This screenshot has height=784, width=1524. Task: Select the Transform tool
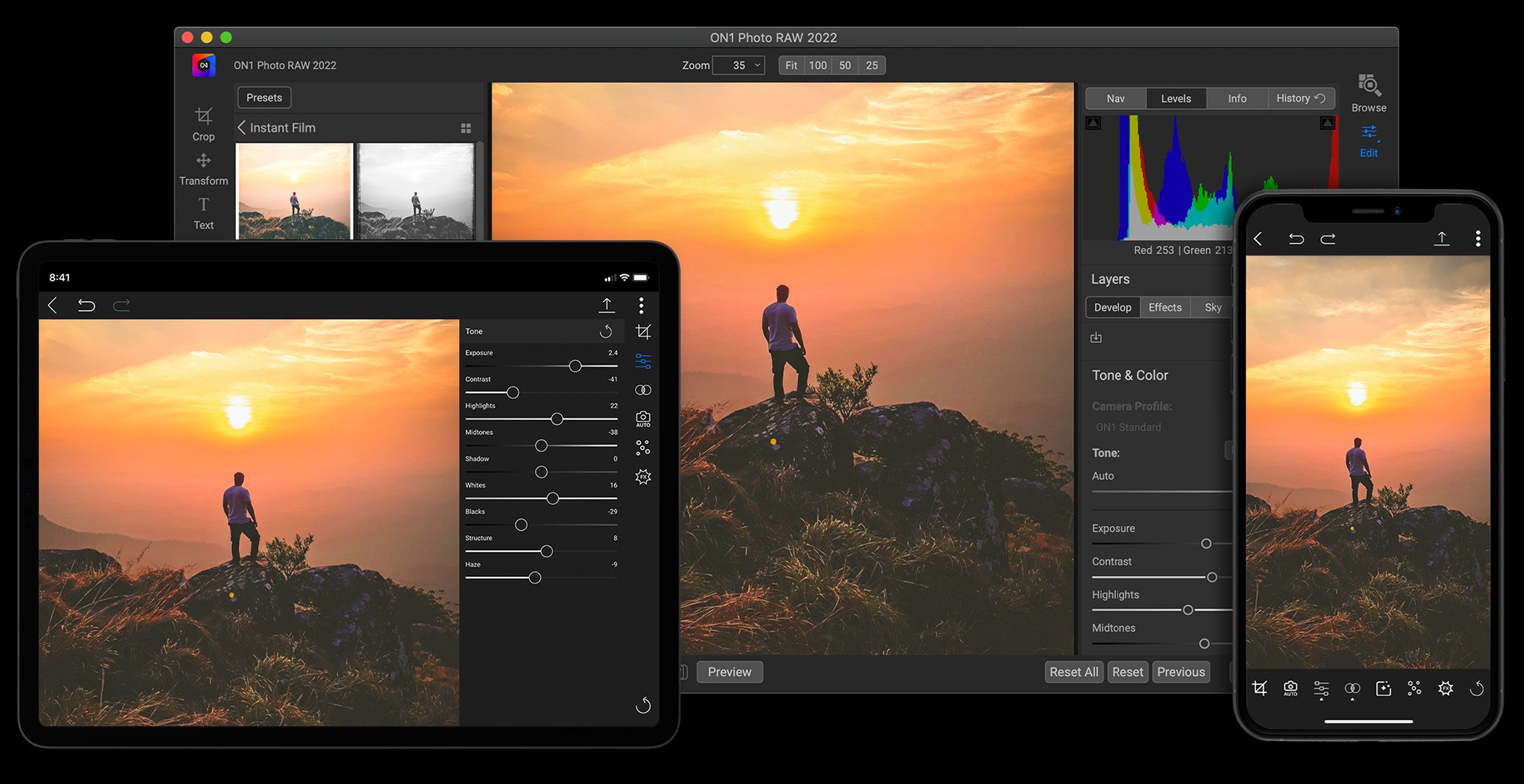(203, 166)
